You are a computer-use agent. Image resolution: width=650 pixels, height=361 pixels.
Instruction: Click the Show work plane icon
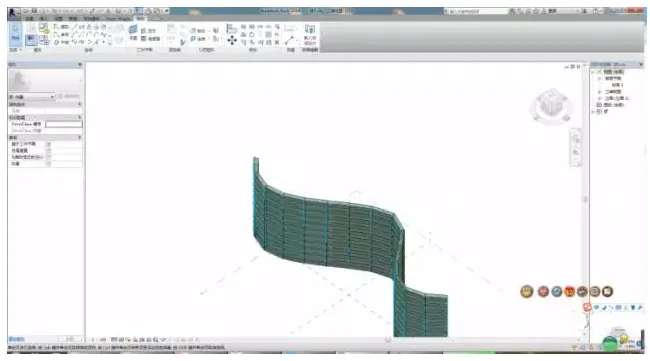click(x=148, y=31)
